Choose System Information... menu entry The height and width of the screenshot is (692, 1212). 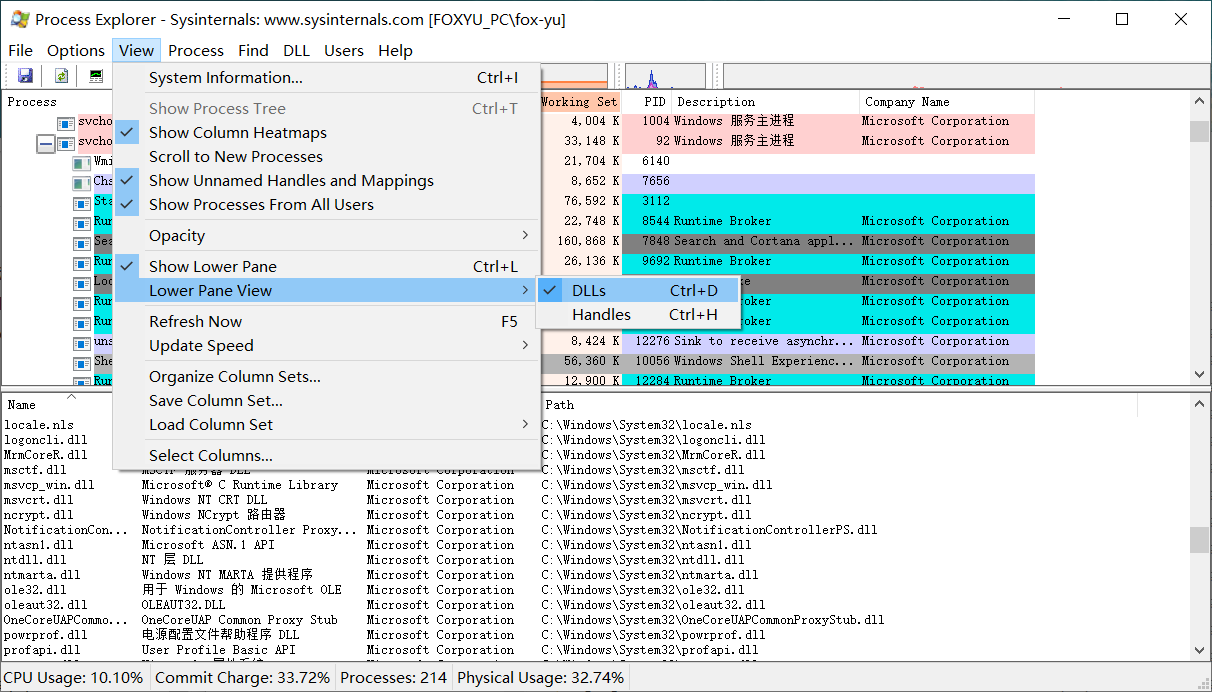[327, 77]
